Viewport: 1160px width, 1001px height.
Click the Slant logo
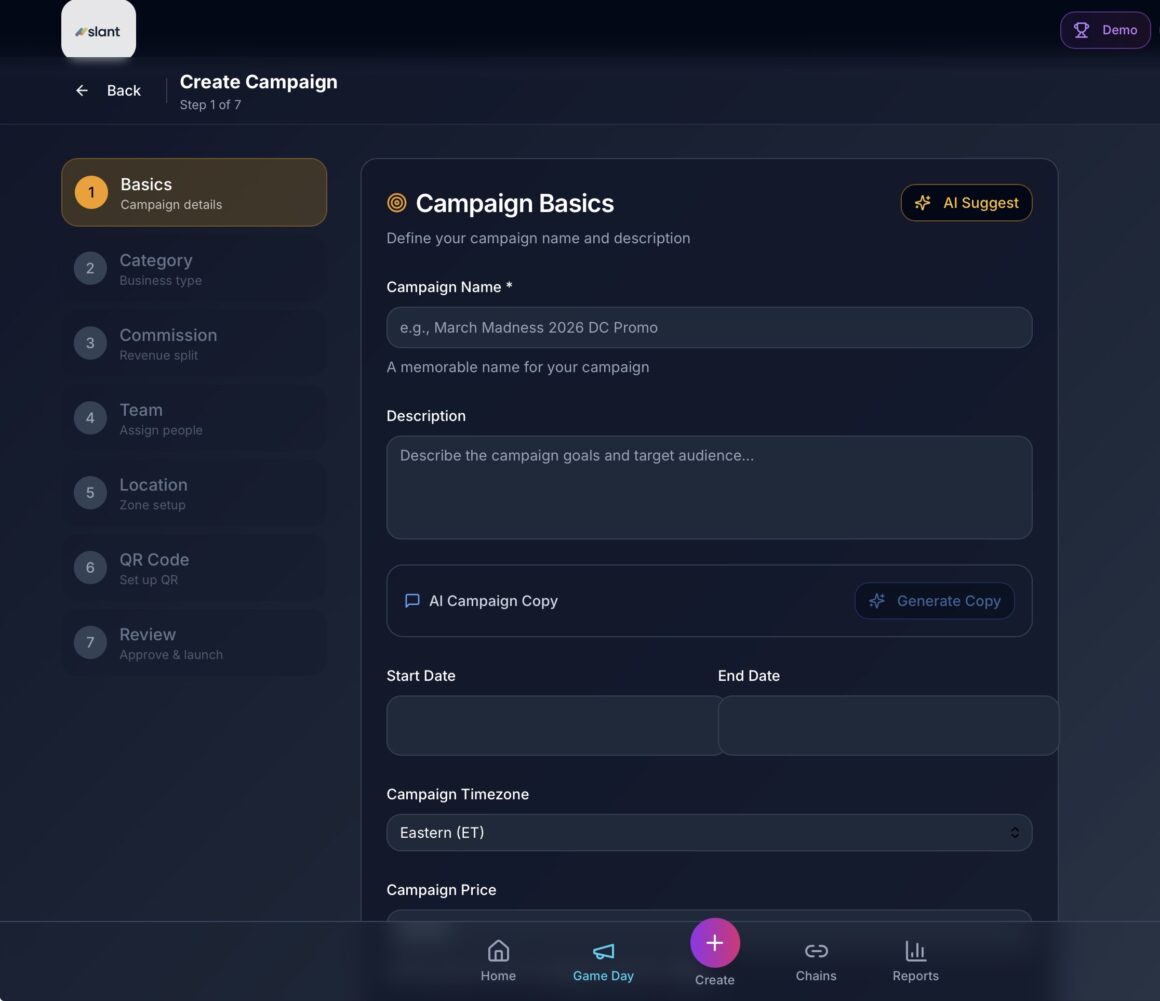tap(98, 31)
